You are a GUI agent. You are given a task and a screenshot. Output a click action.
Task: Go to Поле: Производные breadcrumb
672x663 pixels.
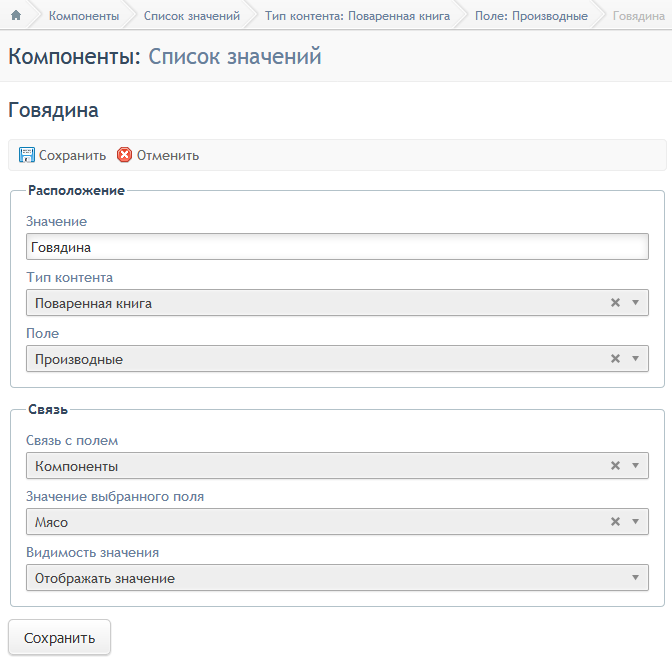[531, 16]
